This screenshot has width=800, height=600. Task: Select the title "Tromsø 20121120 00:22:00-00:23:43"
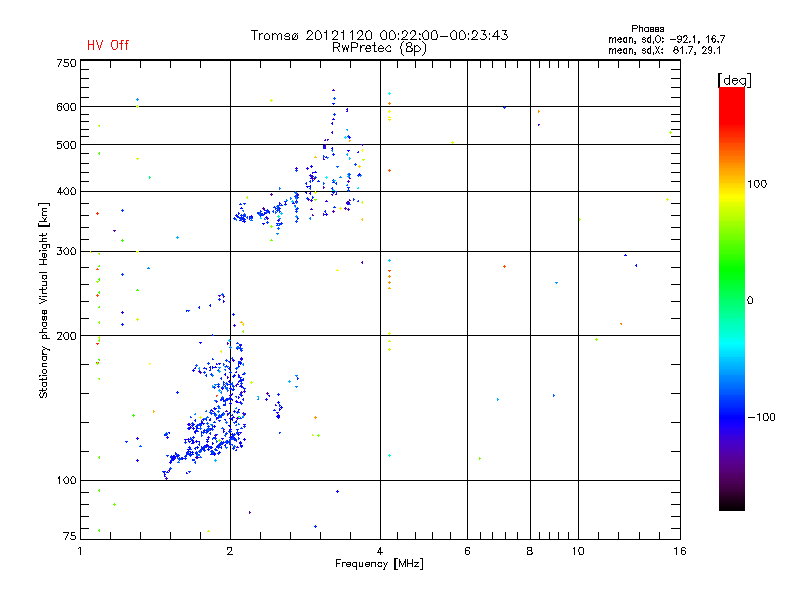(380, 35)
